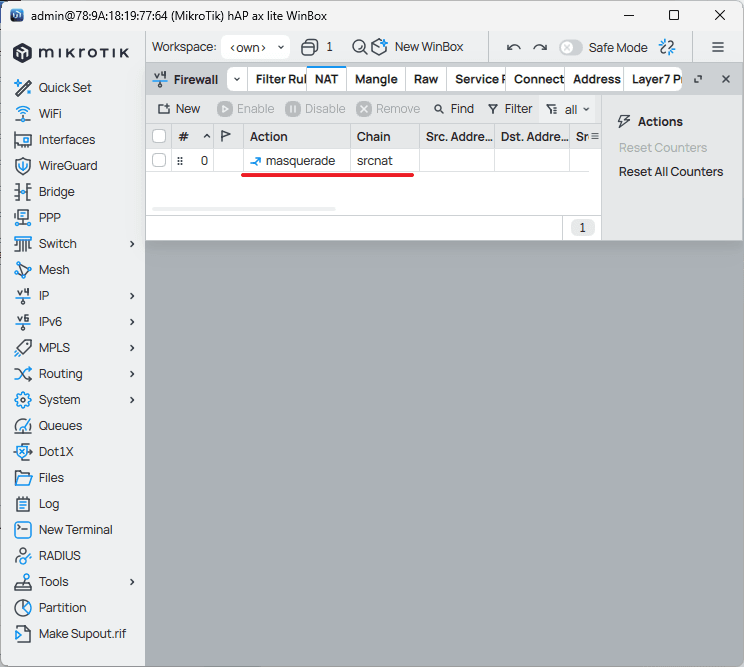744x667 pixels.
Task: Check the masquerade rule row checkbox
Action: (159, 160)
